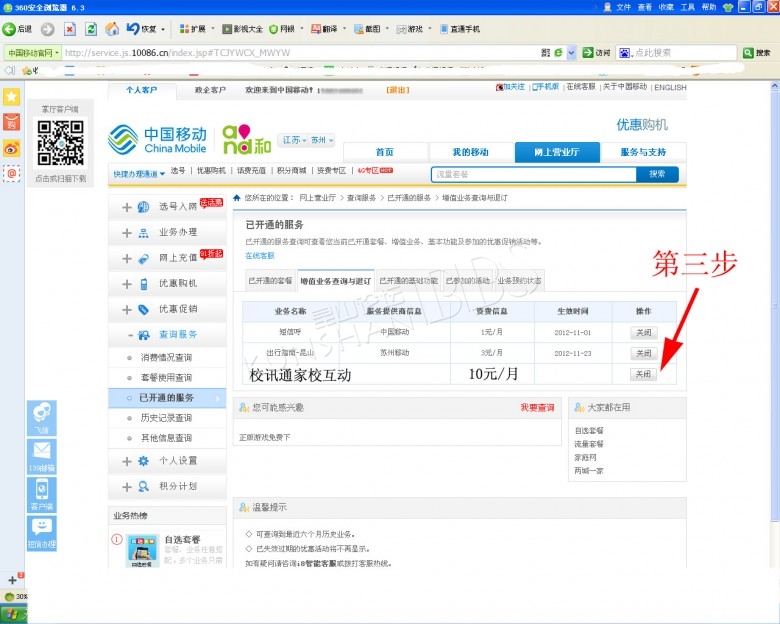Image resolution: width=780 pixels, height=624 pixels.
Task: Select the 个人客户 top tab
Action: 142,90
